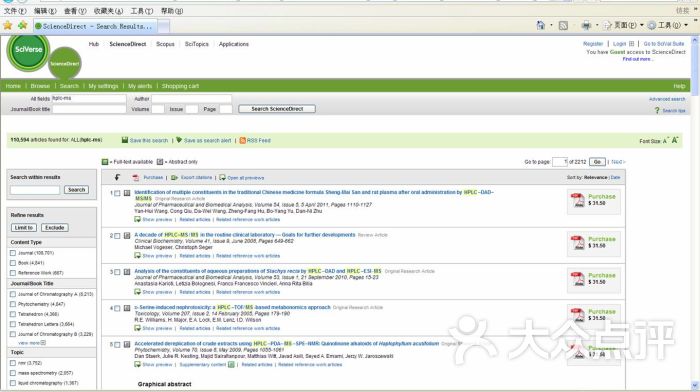Screen dimensions: 700x392
Task: Click abstract-only icon beside result 2
Action: coord(127,235)
